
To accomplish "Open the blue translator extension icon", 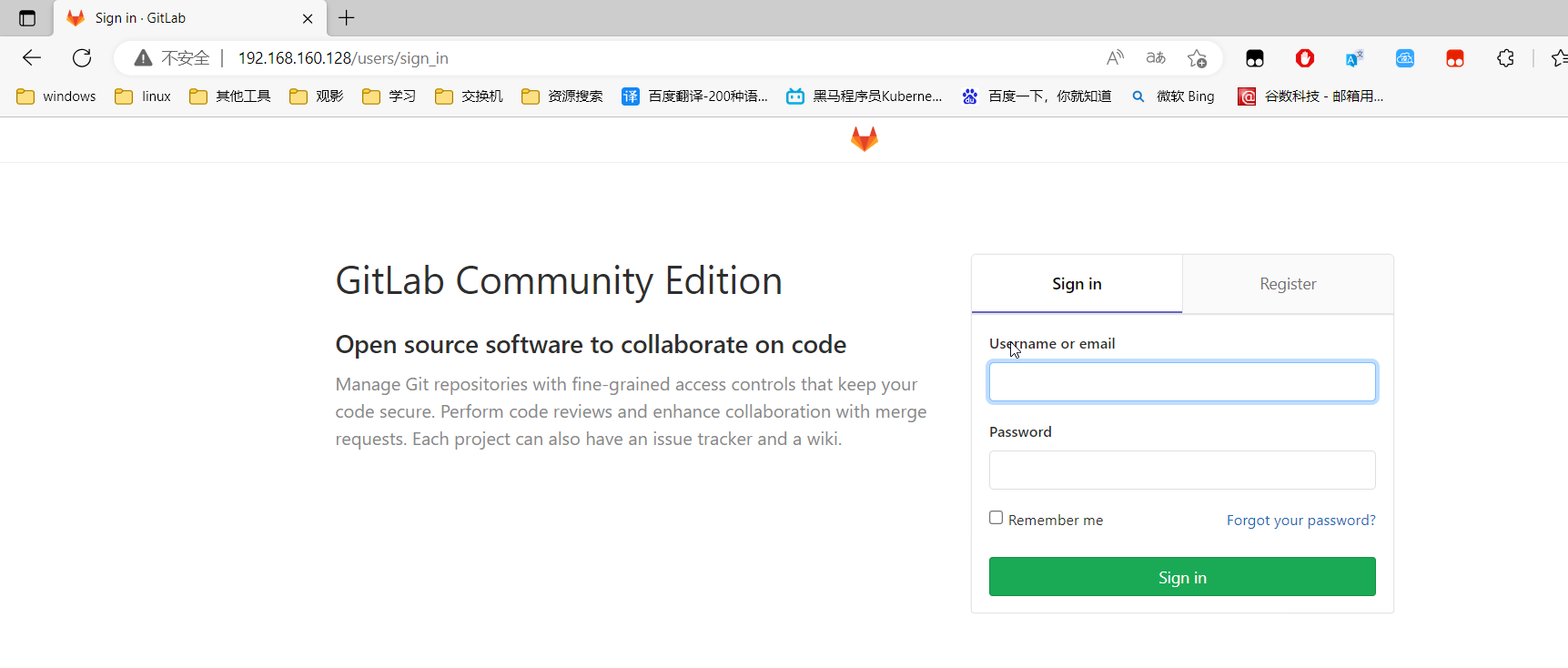I will 1355,58.
